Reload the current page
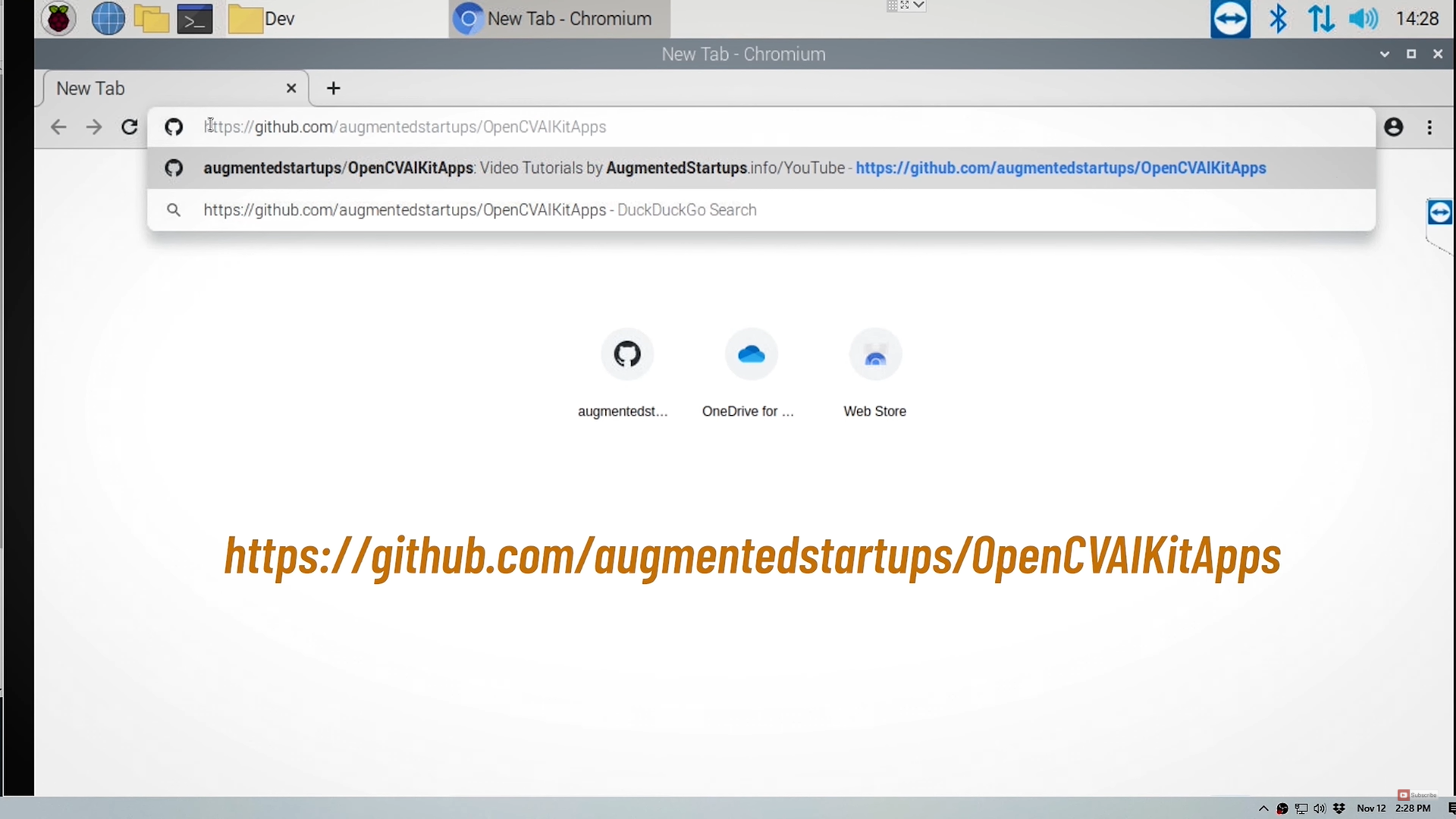 pyautogui.click(x=130, y=127)
